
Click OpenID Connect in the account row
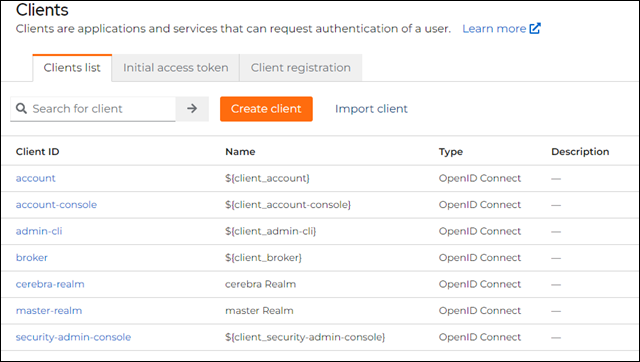pyautogui.click(x=480, y=178)
